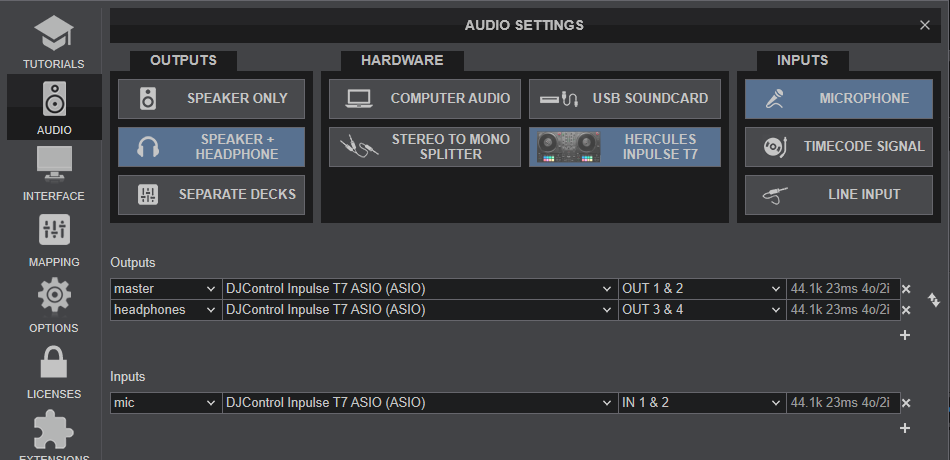This screenshot has height=460, width=950.
Task: Enable Speaker Only output mode
Action: point(211,98)
